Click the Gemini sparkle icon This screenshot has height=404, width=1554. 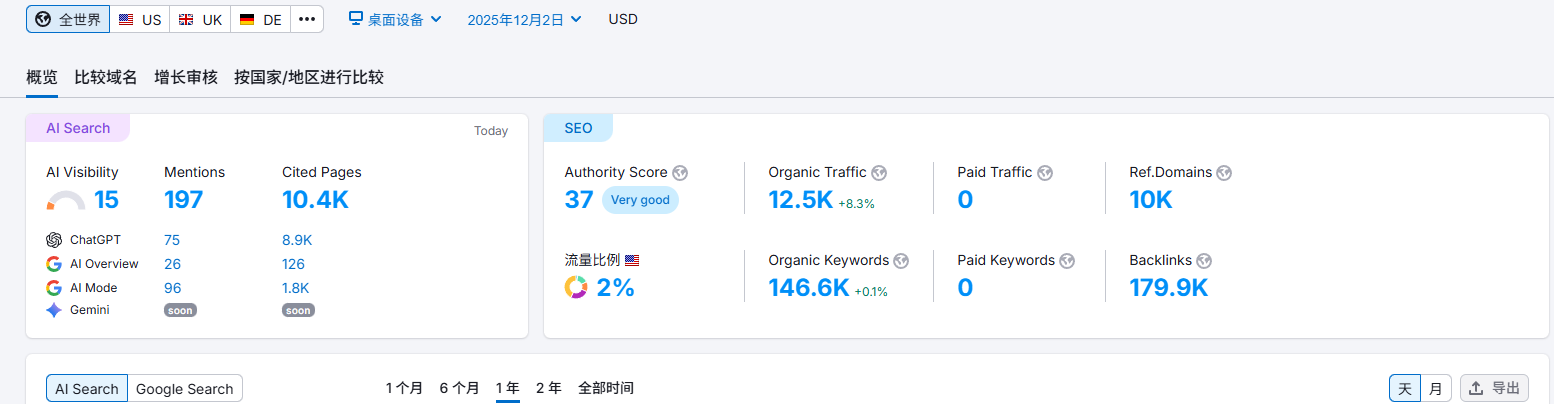point(54,310)
